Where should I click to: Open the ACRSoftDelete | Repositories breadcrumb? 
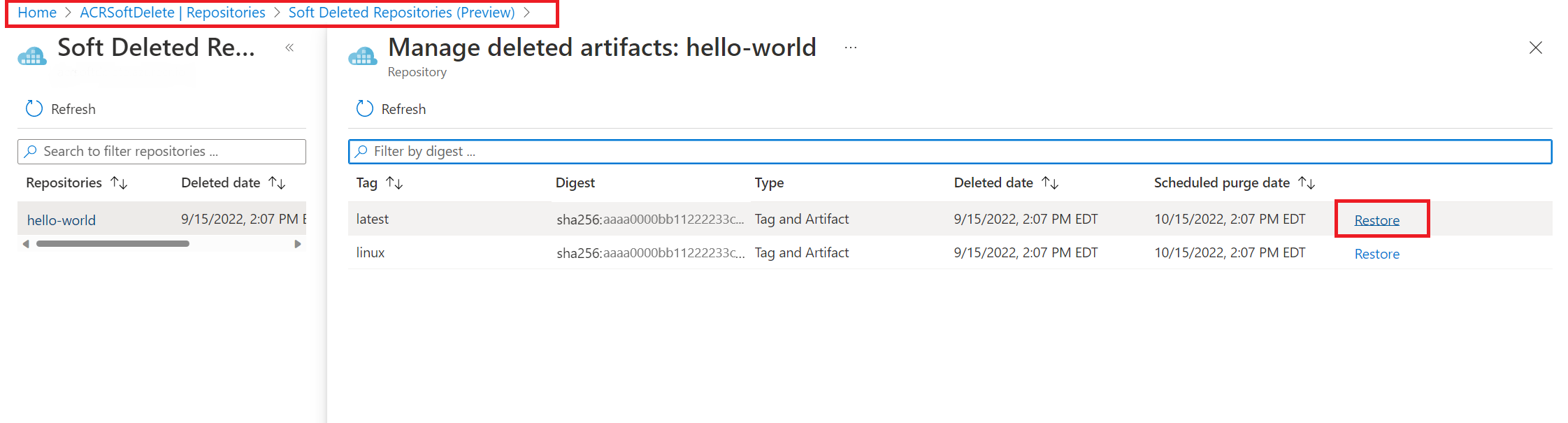point(173,13)
